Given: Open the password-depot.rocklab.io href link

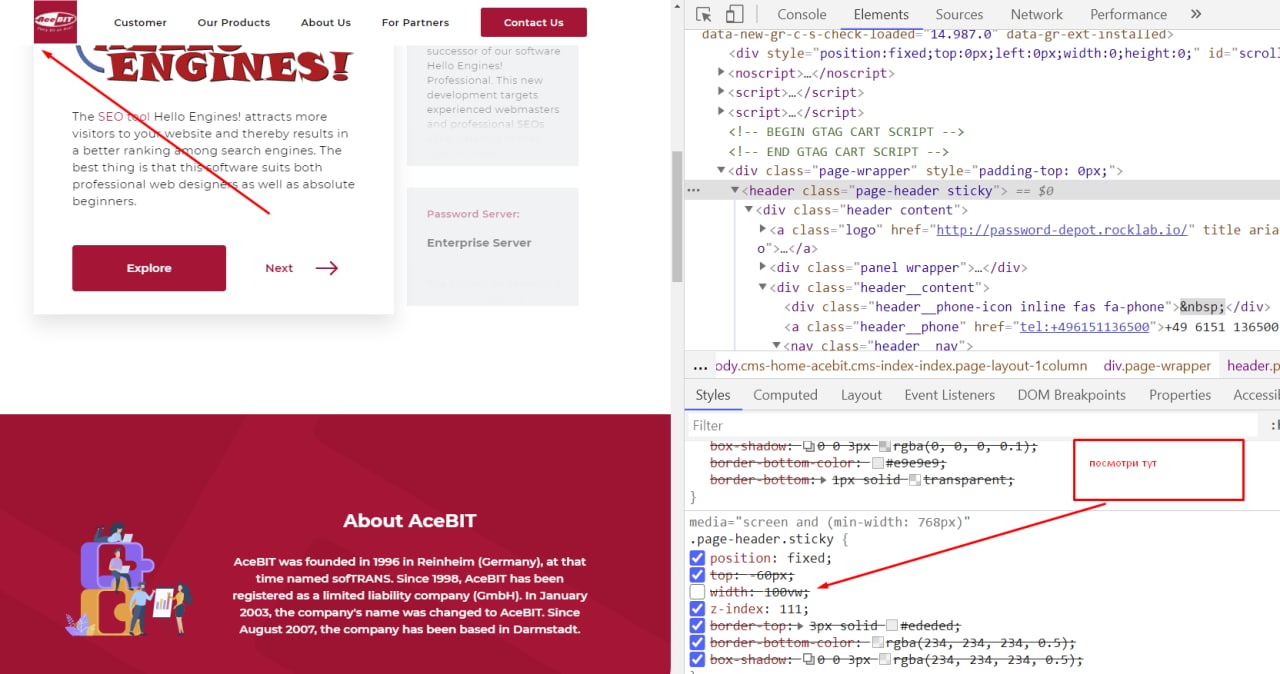Looking at the screenshot, I should [x=1061, y=229].
